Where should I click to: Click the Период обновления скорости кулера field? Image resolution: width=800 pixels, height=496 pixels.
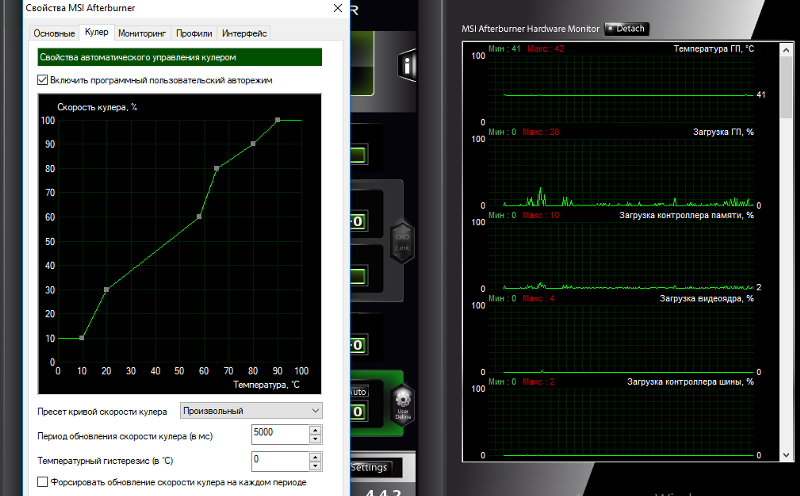click(x=280, y=434)
